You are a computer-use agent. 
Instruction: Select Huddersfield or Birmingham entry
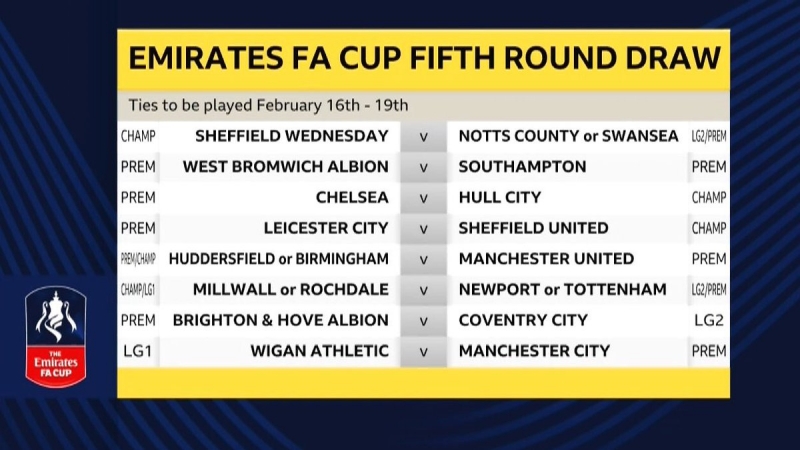tap(278, 259)
